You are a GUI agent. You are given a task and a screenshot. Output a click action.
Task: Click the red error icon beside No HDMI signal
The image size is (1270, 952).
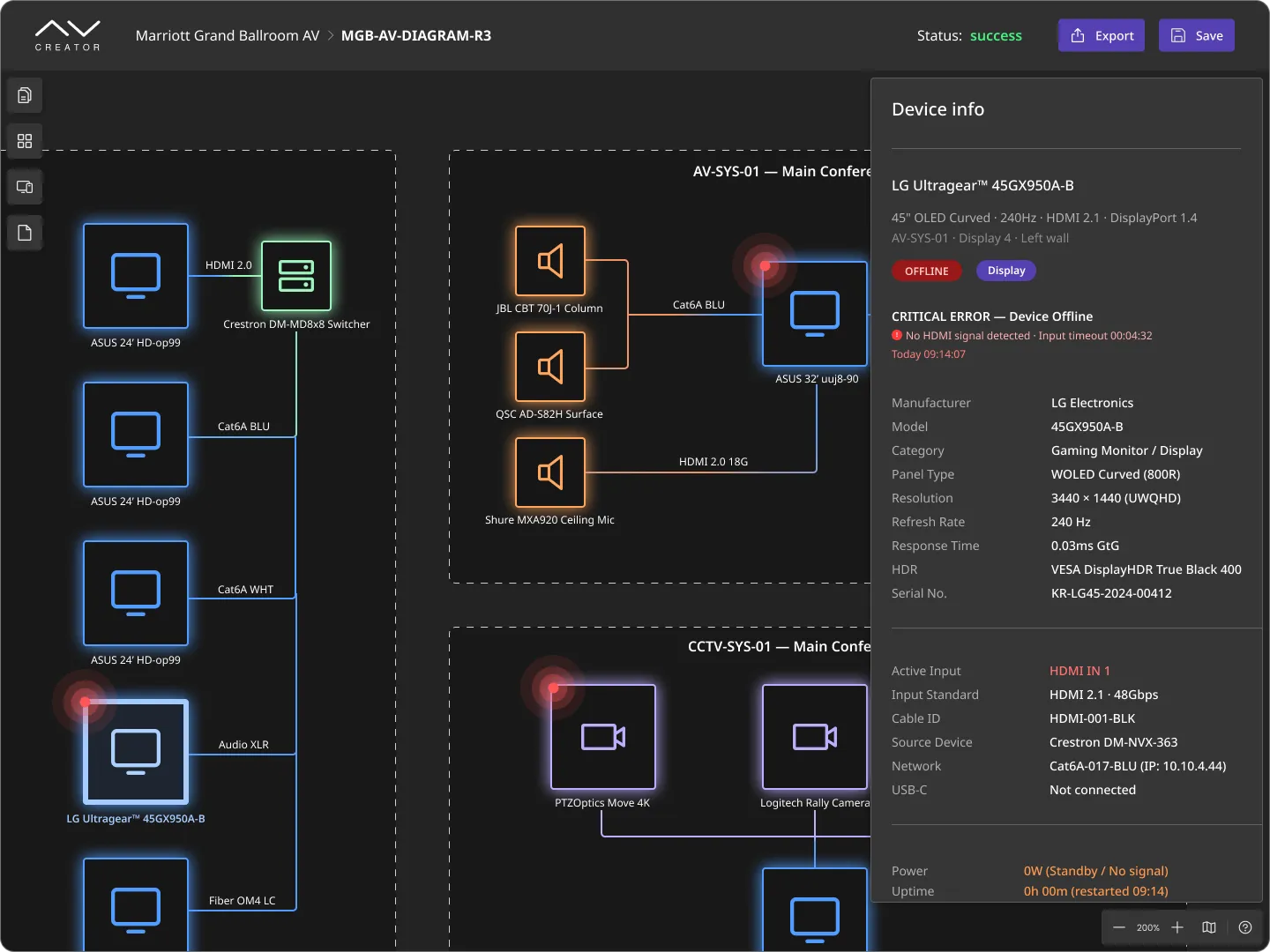897,335
